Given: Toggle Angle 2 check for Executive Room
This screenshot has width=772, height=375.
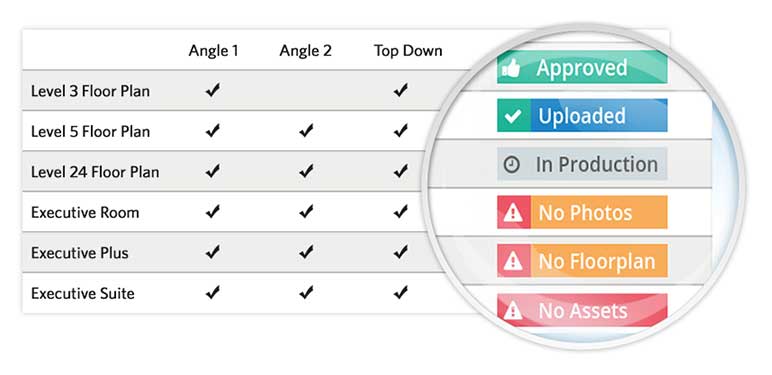Looking at the screenshot, I should [306, 212].
